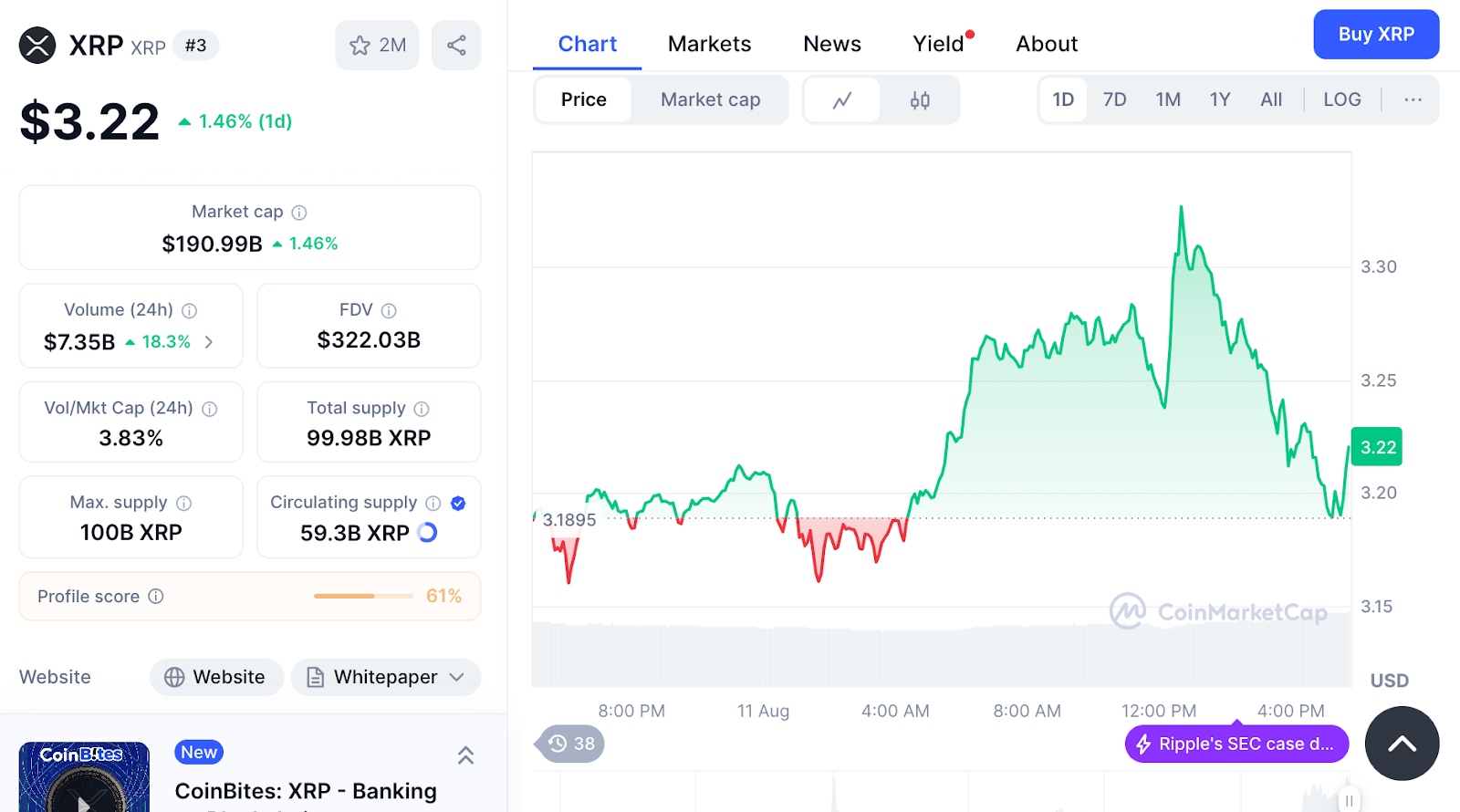This screenshot has height=812, width=1460.
Task: Collapse the CoinBites panel chevrons
Action: click(x=465, y=755)
